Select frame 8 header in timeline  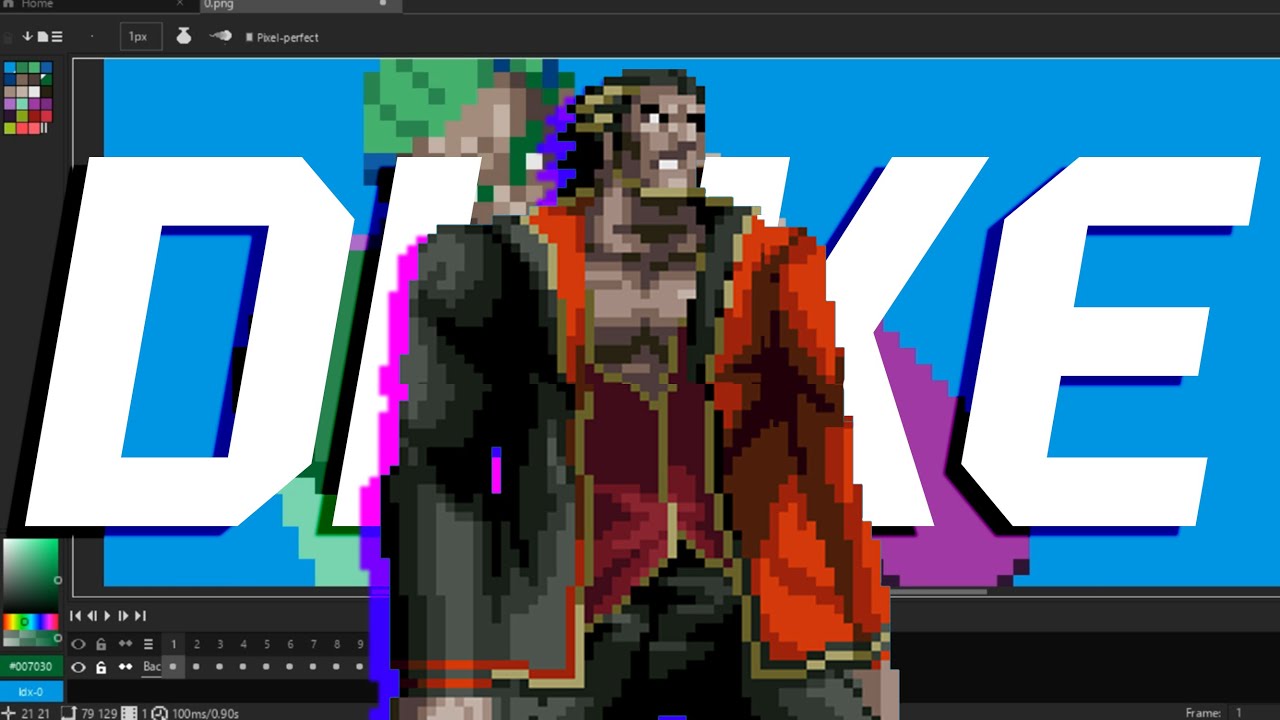click(337, 645)
